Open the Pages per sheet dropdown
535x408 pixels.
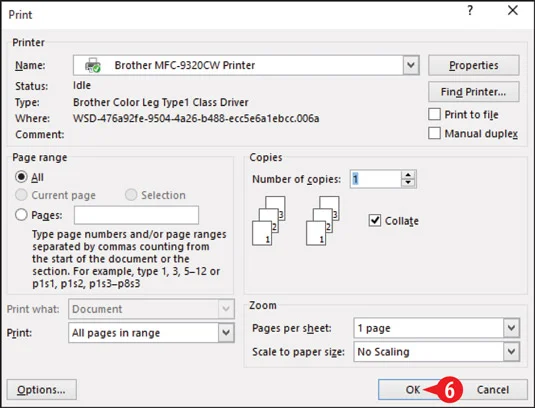click(x=511, y=328)
